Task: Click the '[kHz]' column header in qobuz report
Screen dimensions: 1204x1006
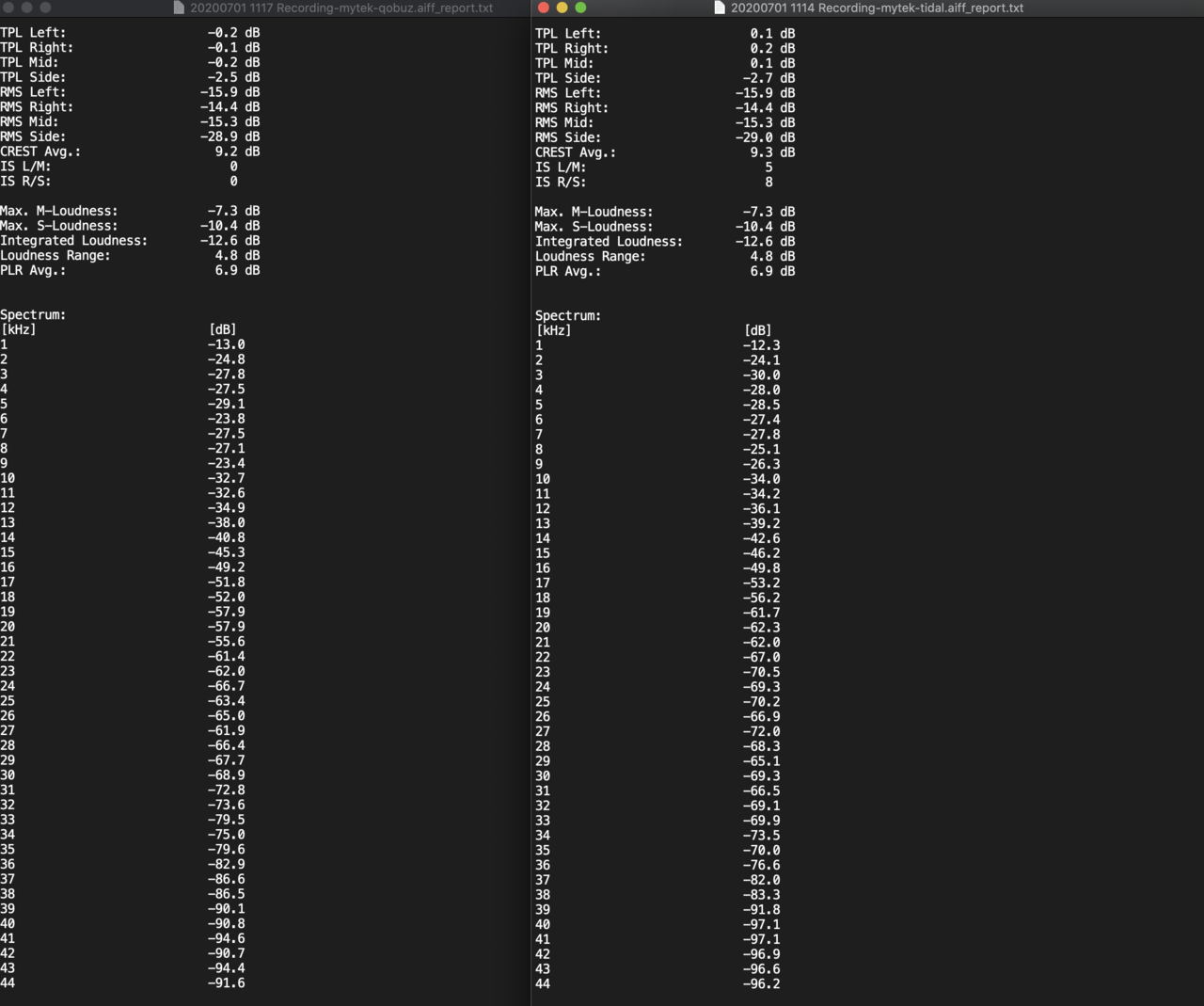Action: point(19,329)
